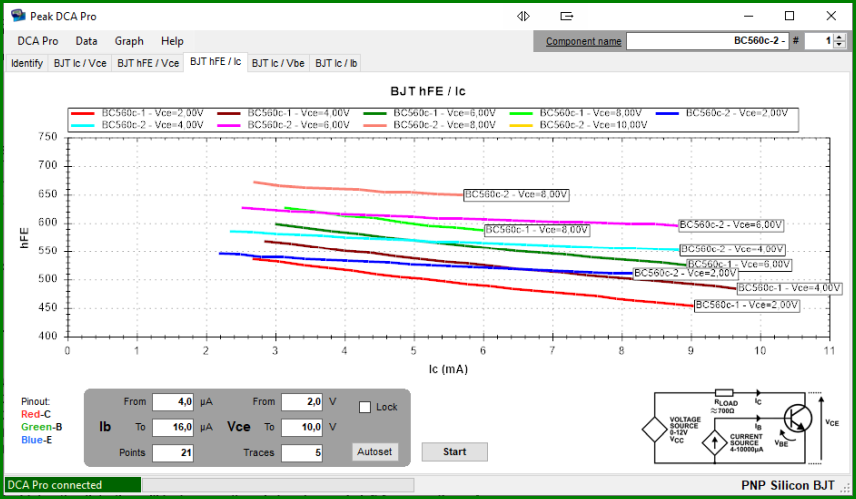Click yellow legend swatch BC560c-2 Vce=10,00V

coord(521,125)
